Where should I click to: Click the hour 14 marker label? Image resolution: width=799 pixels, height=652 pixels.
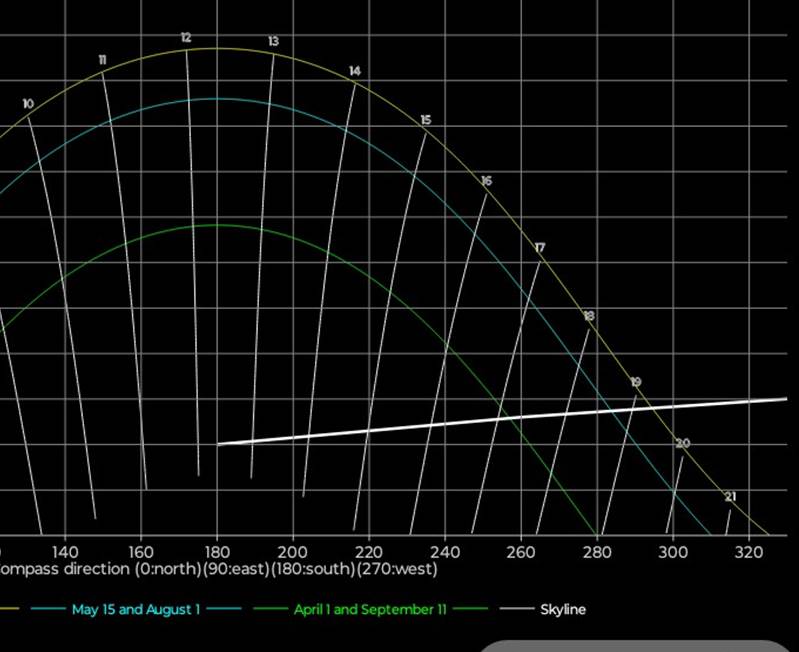(x=354, y=71)
